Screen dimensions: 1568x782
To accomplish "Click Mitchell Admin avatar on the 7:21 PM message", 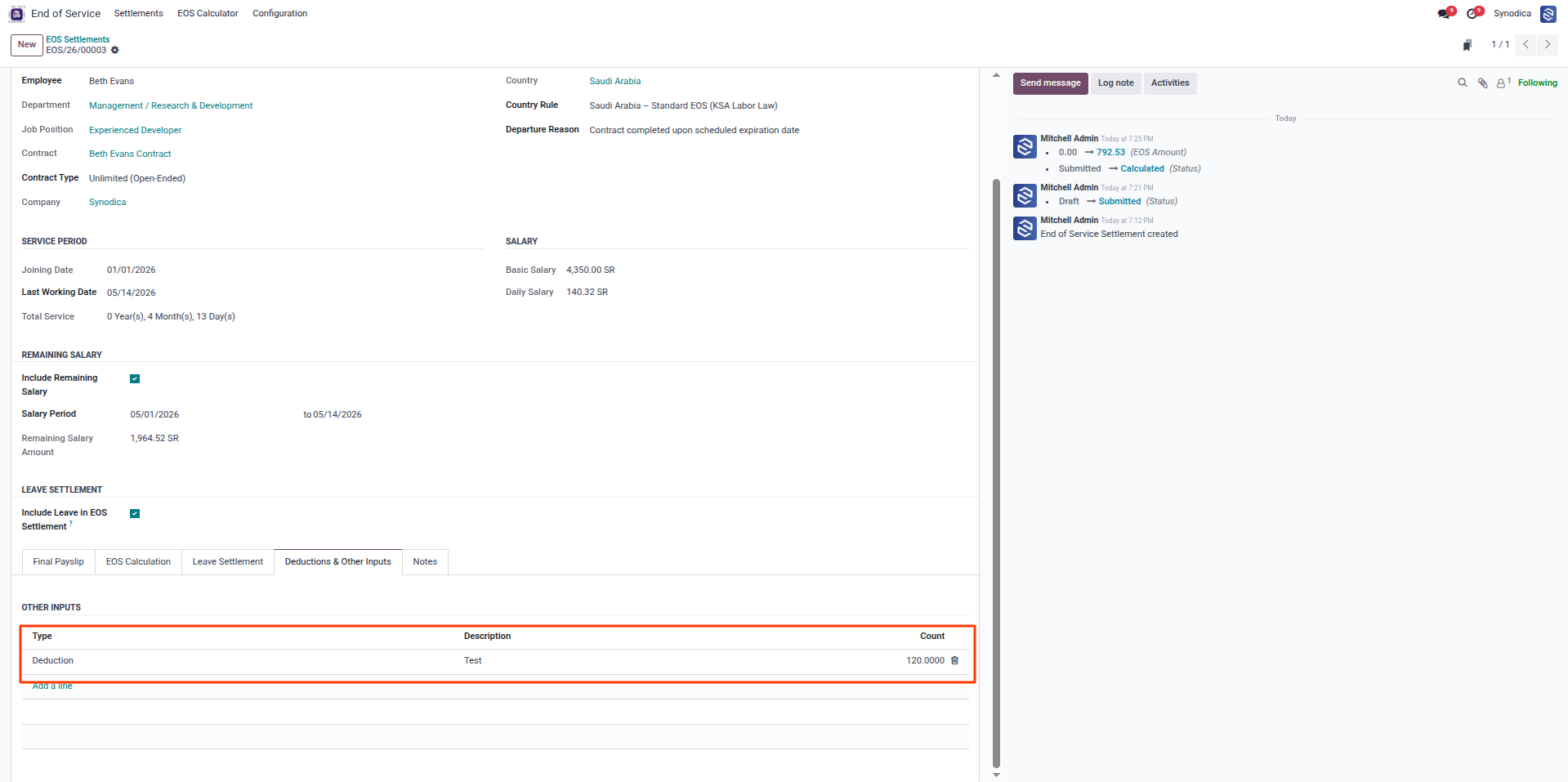I will (x=1025, y=195).
